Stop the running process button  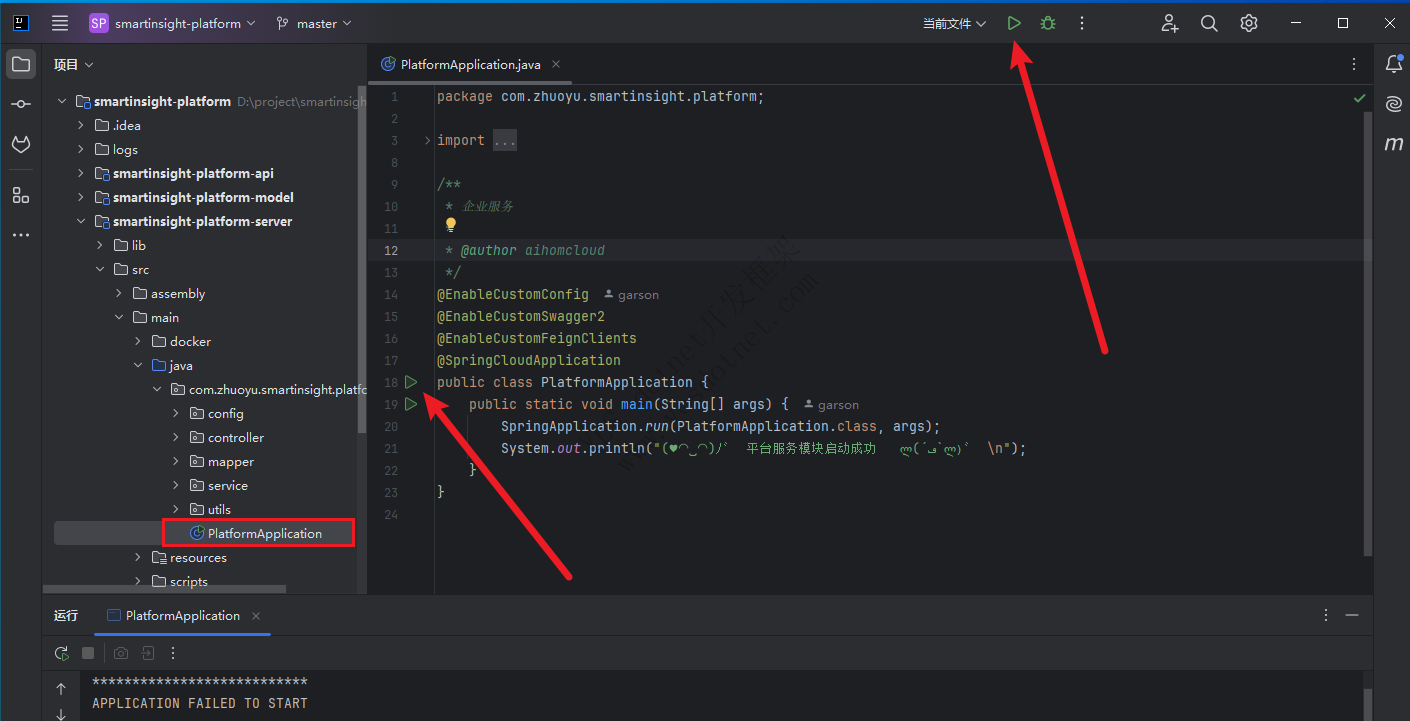point(88,653)
